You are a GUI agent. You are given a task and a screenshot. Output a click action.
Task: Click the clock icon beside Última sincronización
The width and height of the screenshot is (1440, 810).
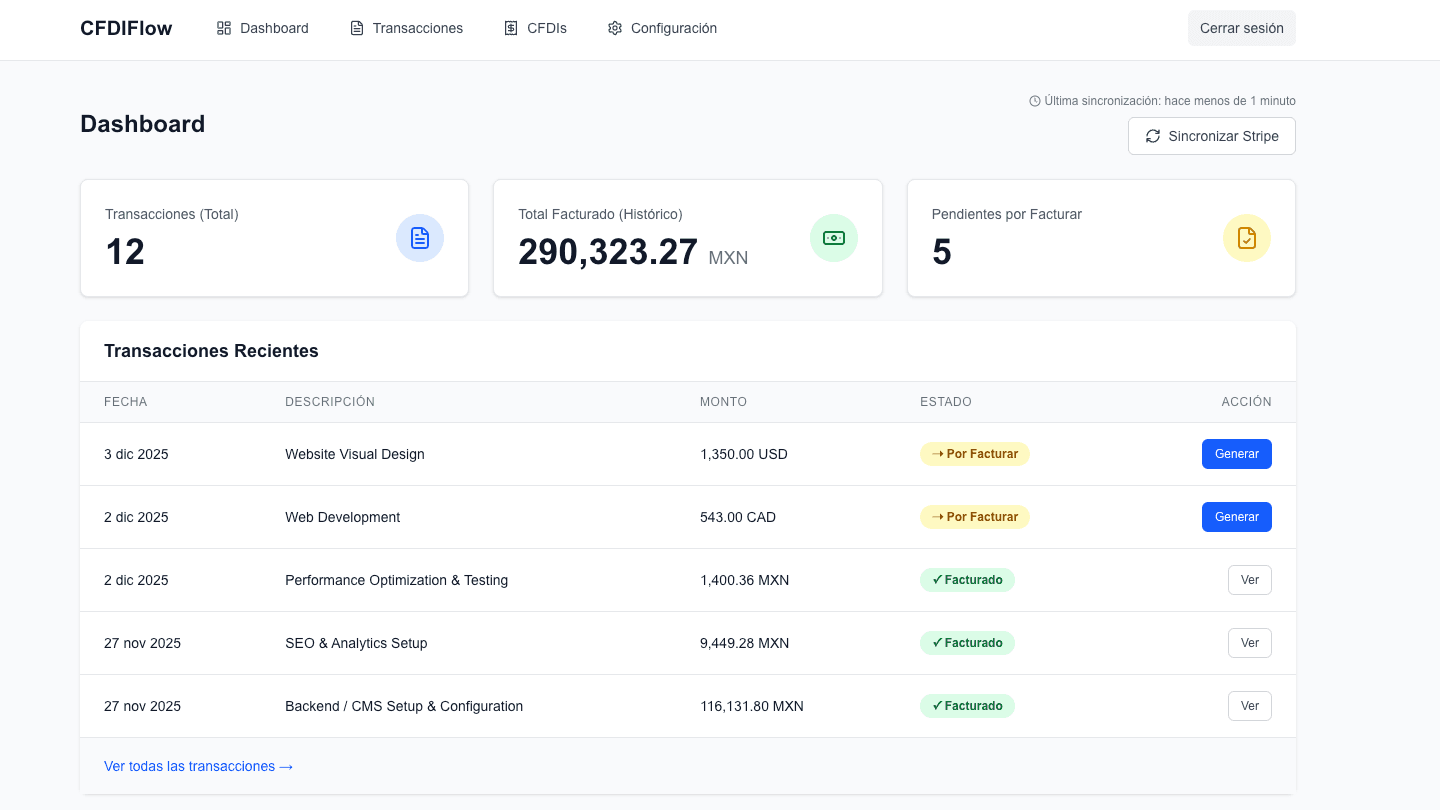point(1035,101)
